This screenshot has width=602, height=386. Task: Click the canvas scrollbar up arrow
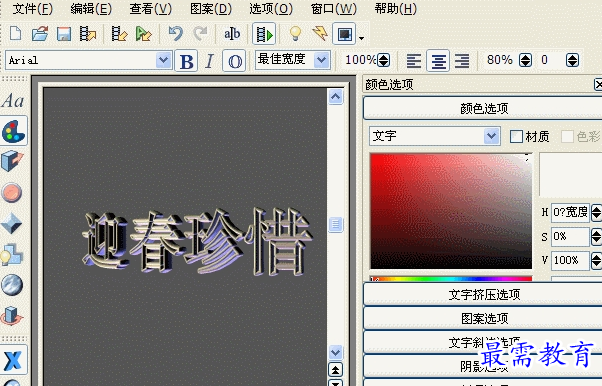tap(336, 97)
